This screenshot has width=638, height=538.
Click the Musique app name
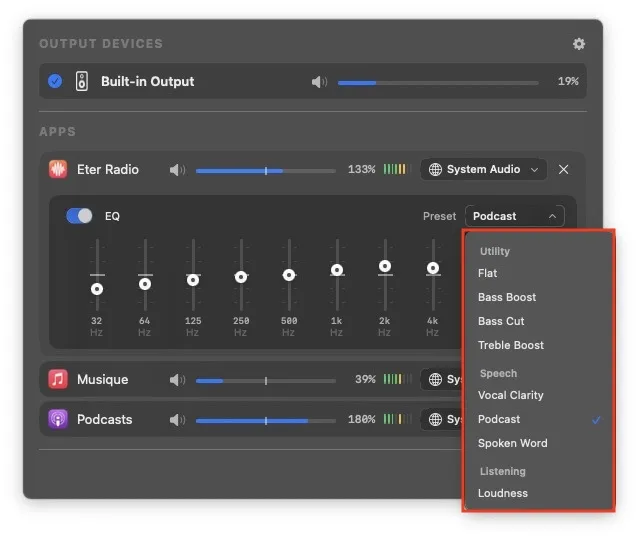pos(103,380)
